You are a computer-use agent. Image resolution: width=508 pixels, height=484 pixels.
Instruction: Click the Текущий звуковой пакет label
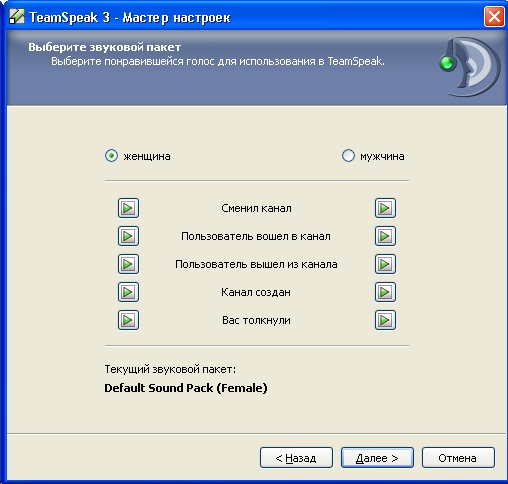pyautogui.click(x=170, y=369)
